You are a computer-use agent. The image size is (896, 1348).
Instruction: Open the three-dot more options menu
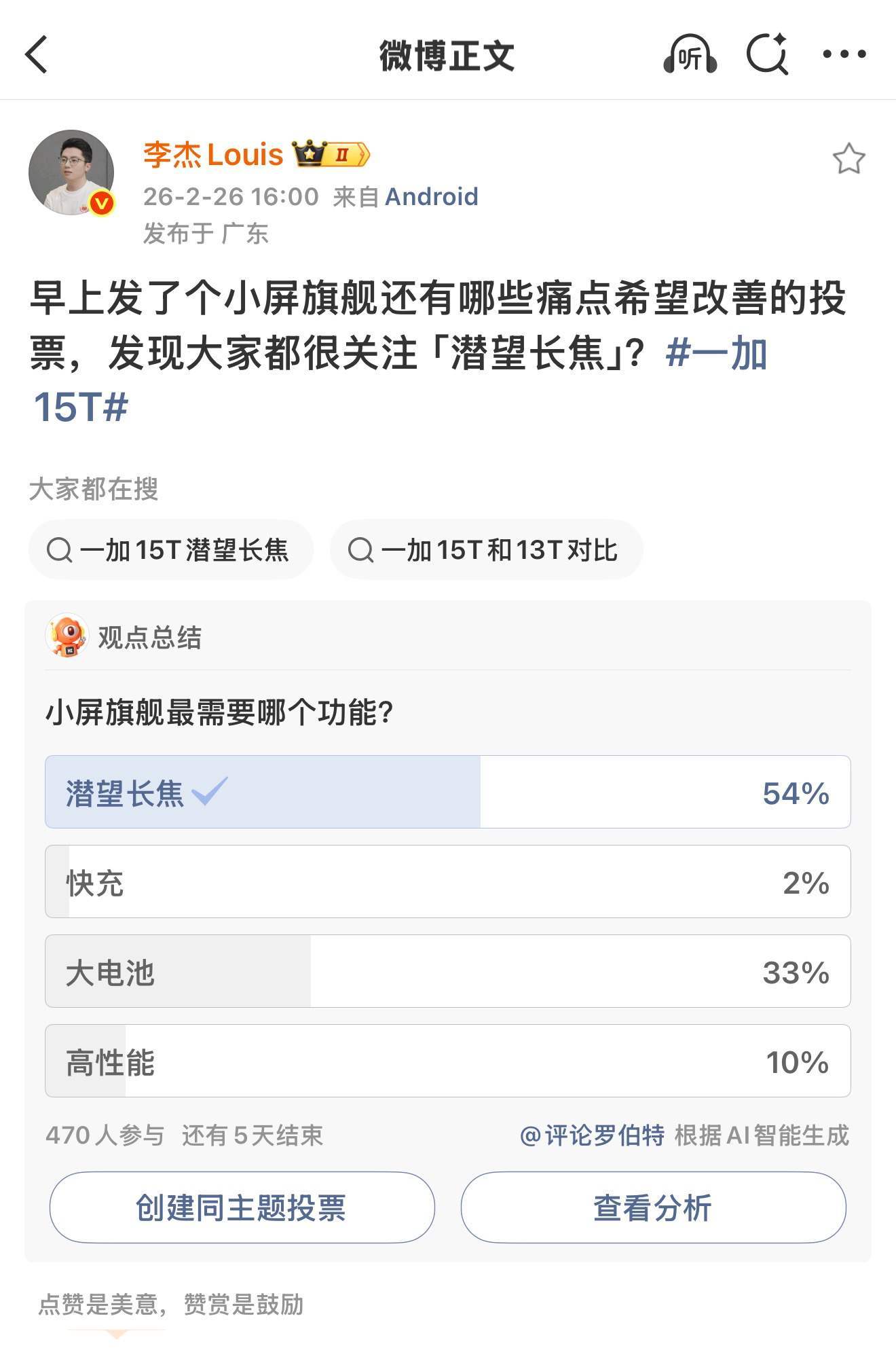click(844, 54)
